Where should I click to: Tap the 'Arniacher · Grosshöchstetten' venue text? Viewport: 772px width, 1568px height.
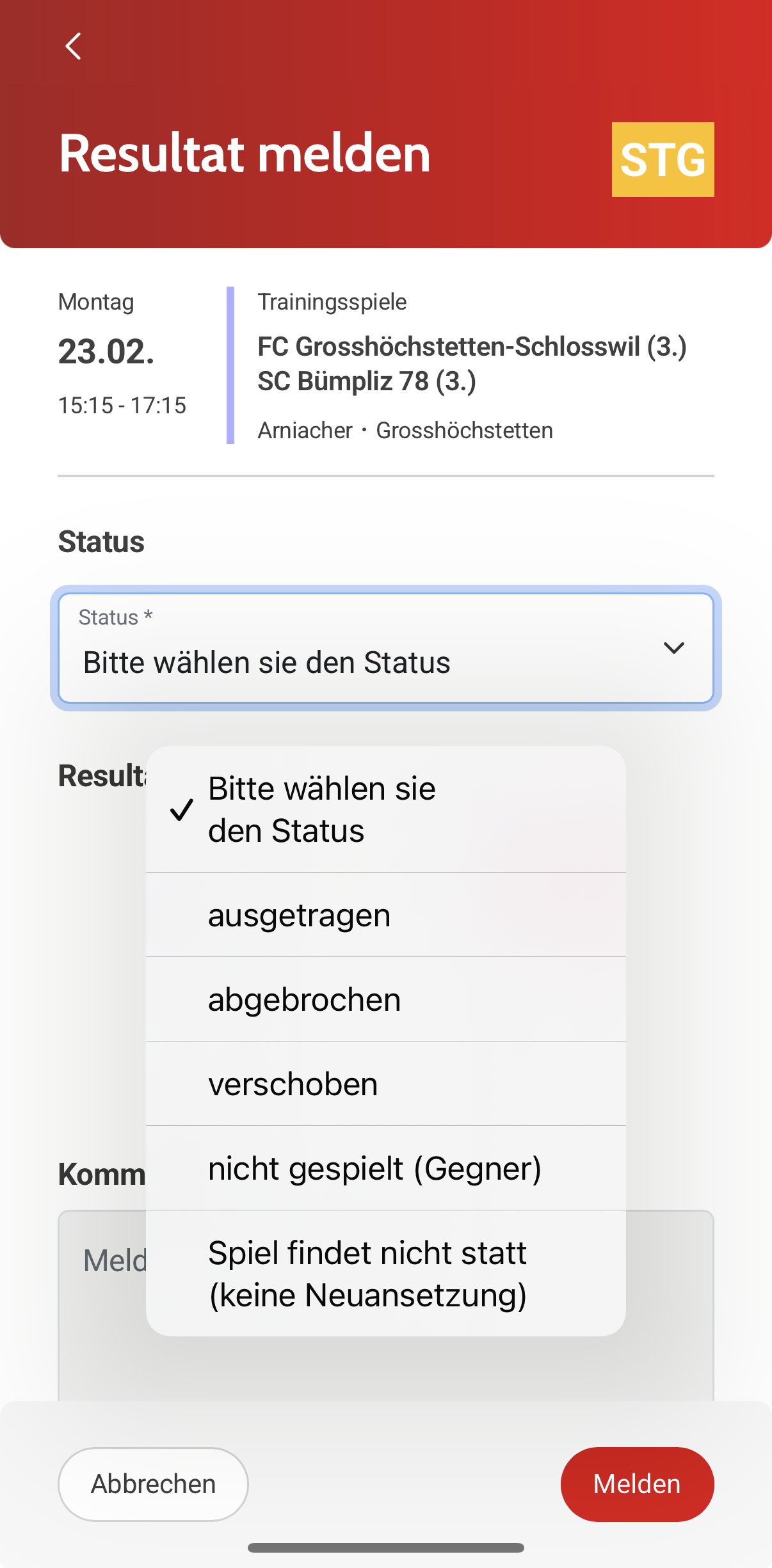(x=405, y=431)
